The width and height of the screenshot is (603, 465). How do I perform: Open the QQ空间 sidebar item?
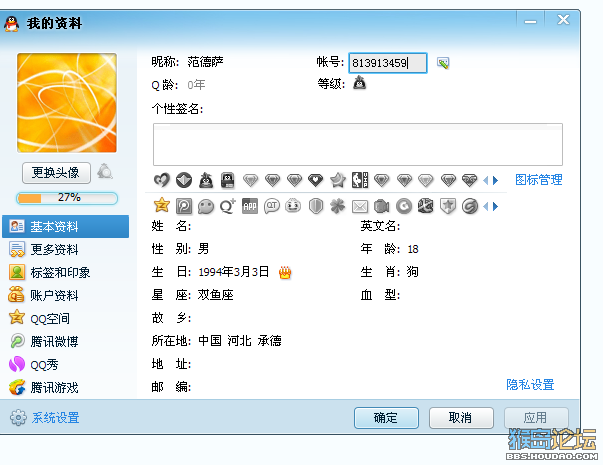point(66,318)
